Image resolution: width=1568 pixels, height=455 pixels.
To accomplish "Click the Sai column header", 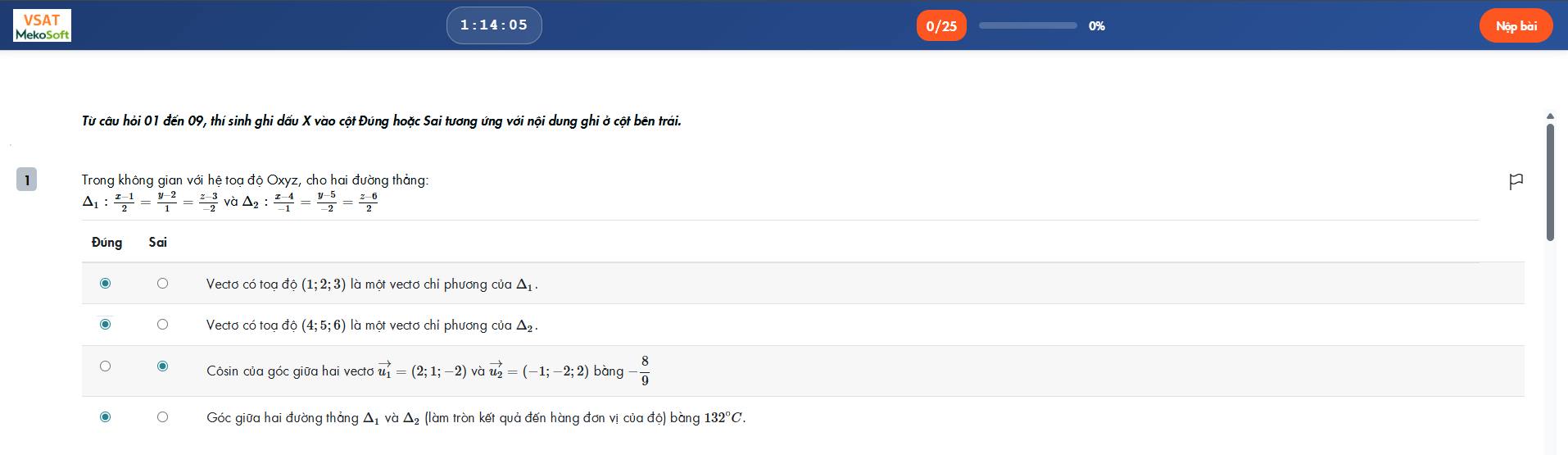I will point(157,243).
